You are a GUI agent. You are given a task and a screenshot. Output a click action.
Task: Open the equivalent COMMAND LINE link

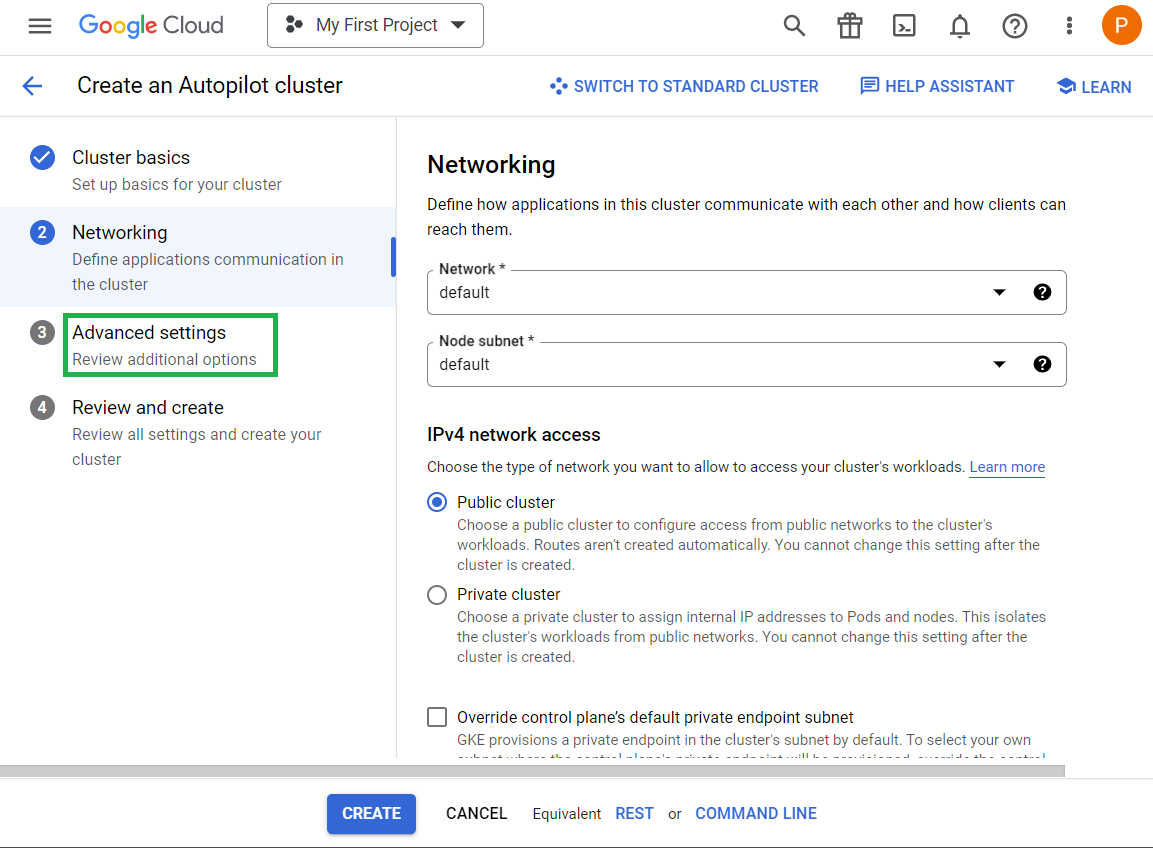(756, 813)
